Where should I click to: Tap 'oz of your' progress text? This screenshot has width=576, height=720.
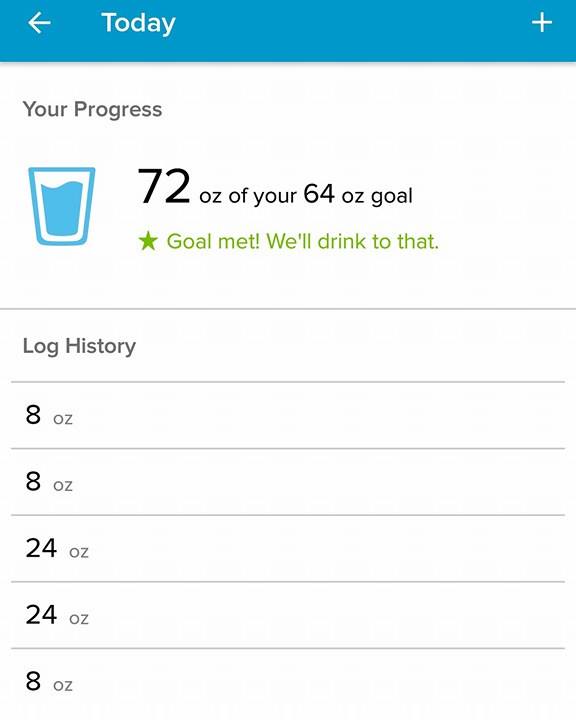248,196
